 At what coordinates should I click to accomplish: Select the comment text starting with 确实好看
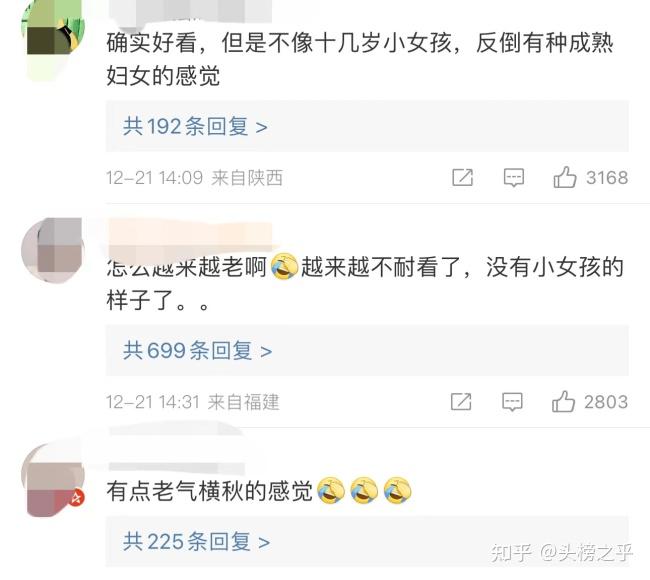[x=360, y=60]
